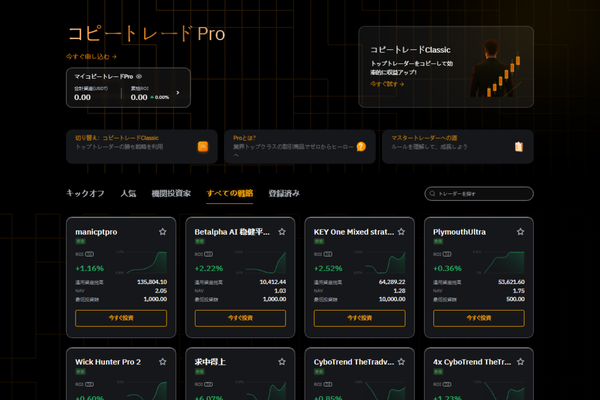This screenshot has width=600, height=400.
Task: Open ROI period dropdown on PlymouthUltra card
Action: 449,256
